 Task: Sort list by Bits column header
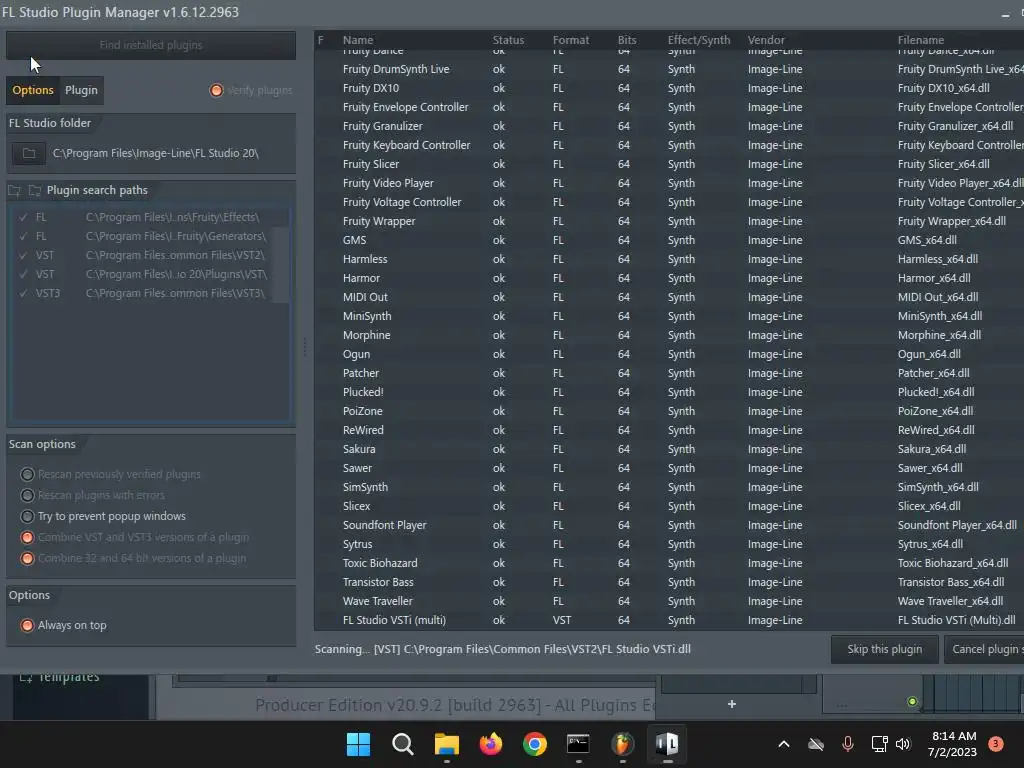point(626,40)
